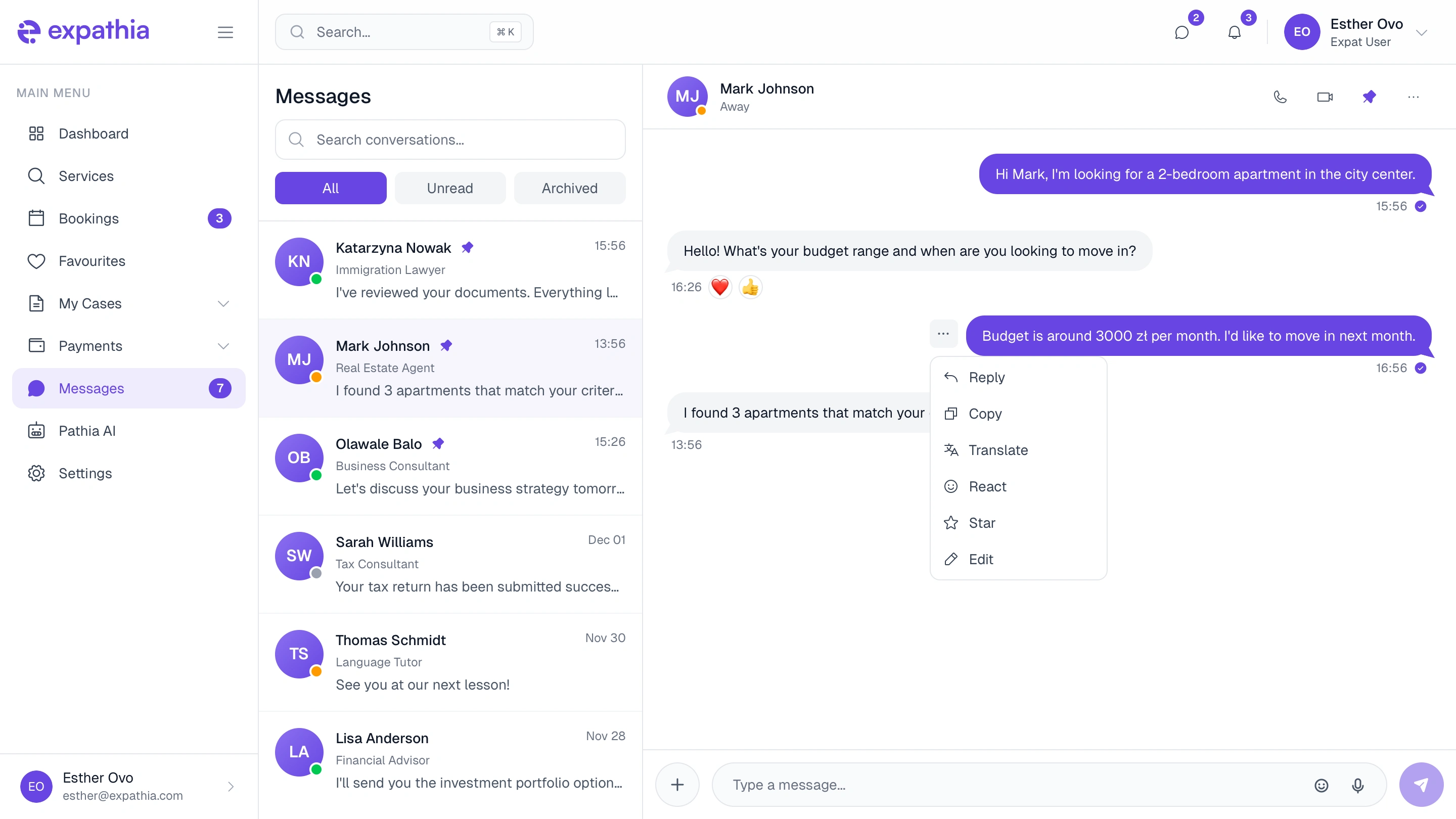Send message with paper plane button
Viewport: 1456px width, 819px height.
(1421, 785)
